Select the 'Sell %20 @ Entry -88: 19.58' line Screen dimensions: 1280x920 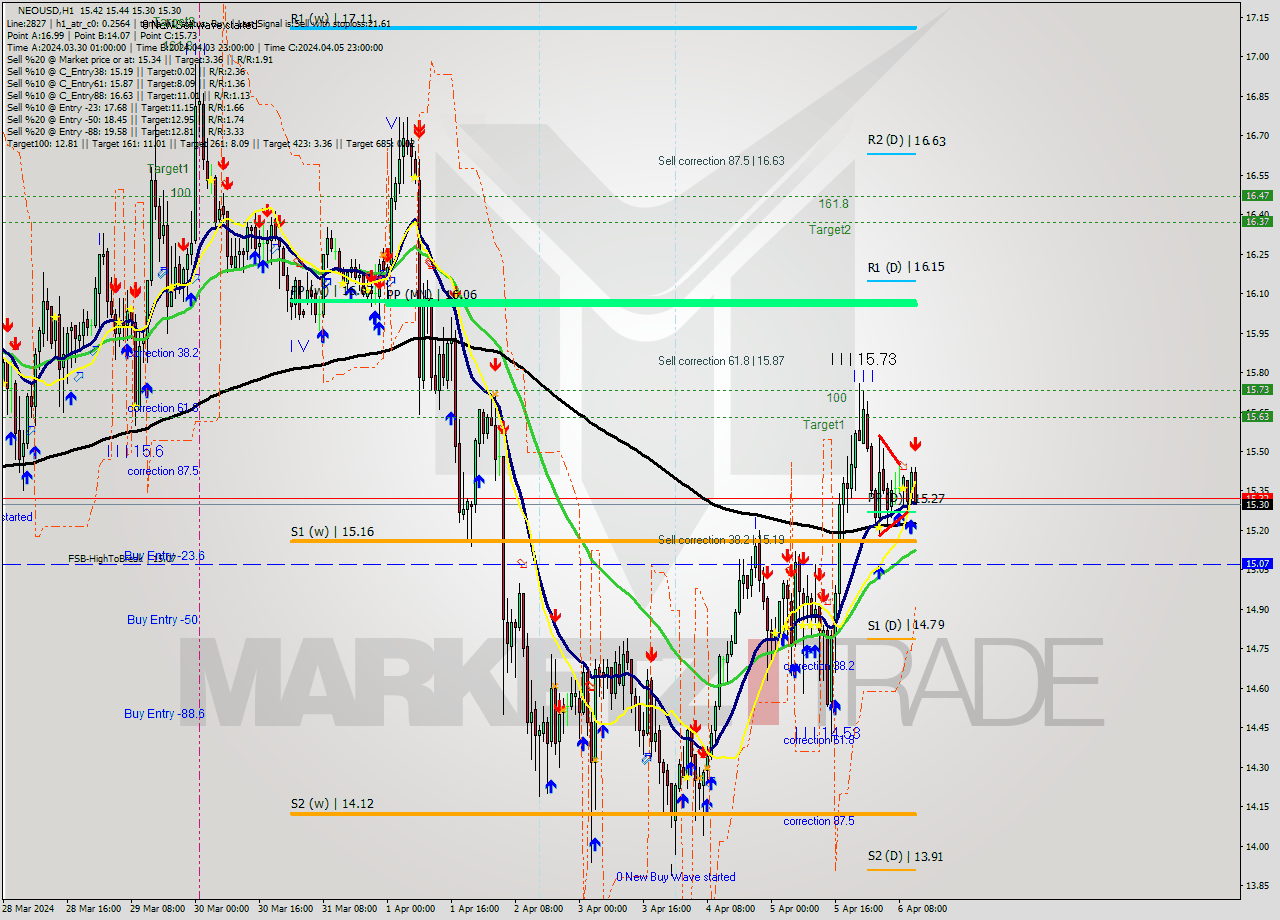click(126, 132)
